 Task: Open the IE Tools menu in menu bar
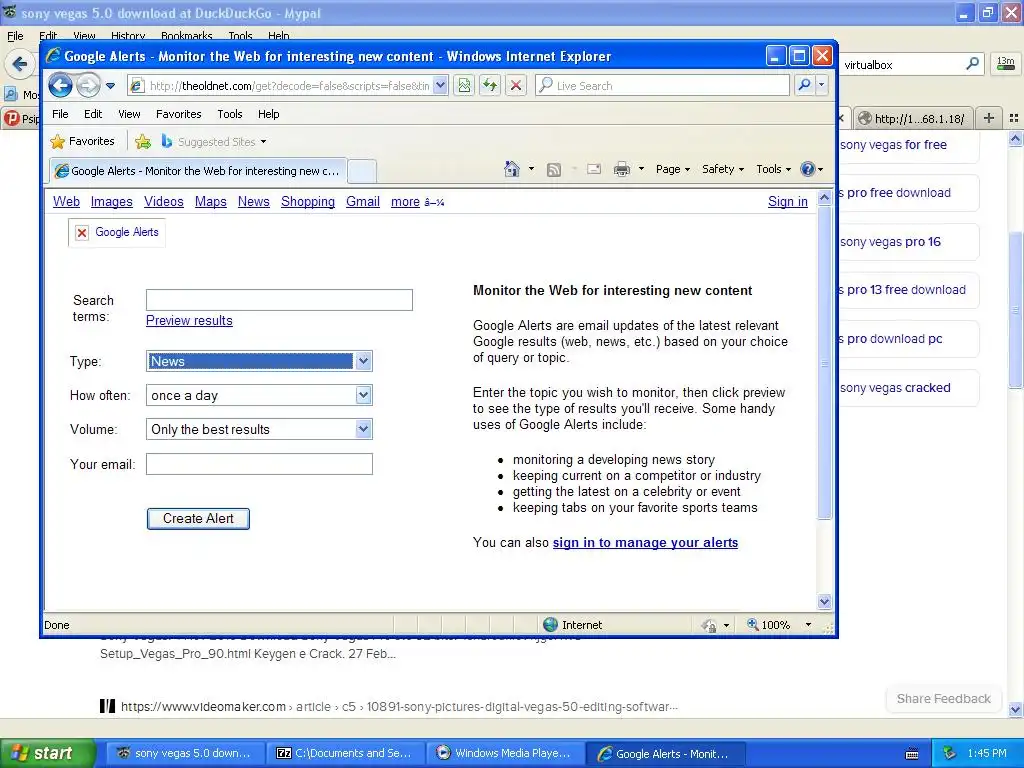pyautogui.click(x=230, y=114)
